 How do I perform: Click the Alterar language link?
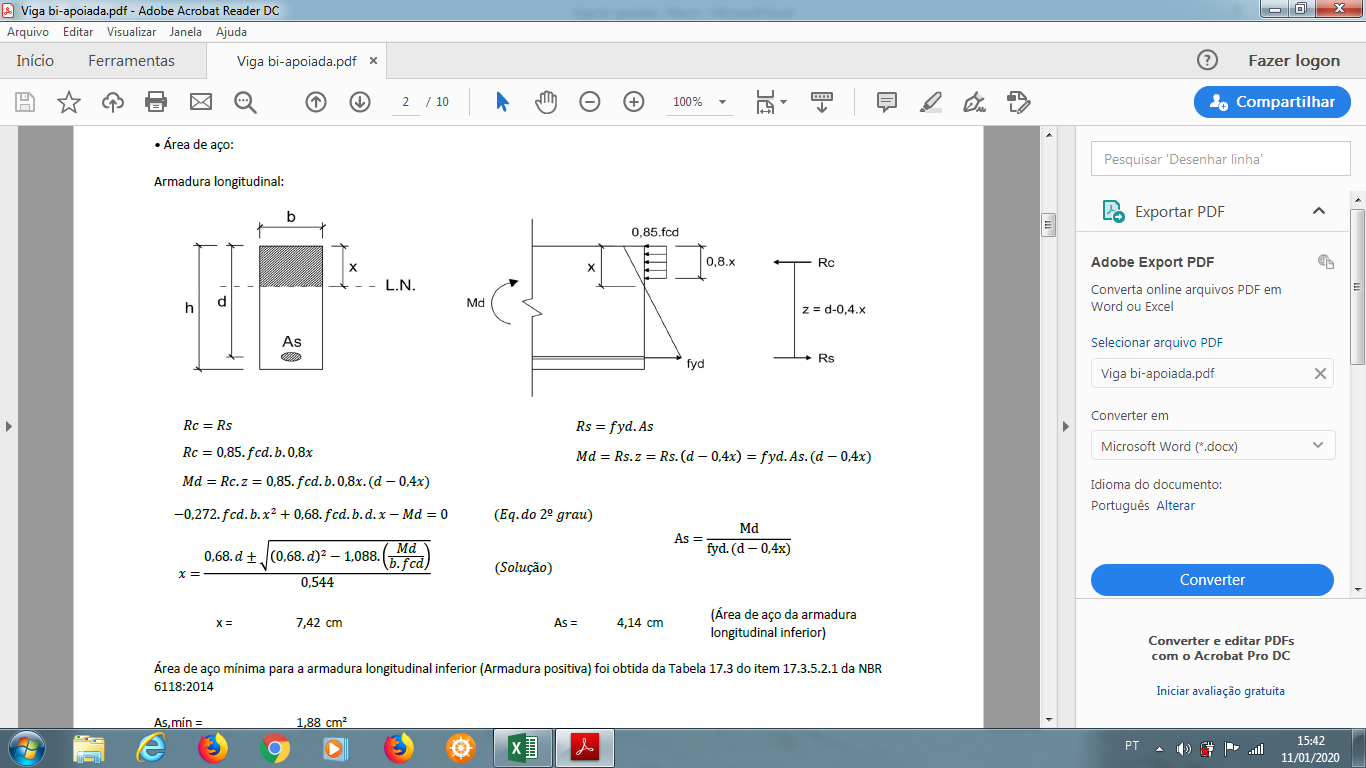pyautogui.click(x=1176, y=506)
